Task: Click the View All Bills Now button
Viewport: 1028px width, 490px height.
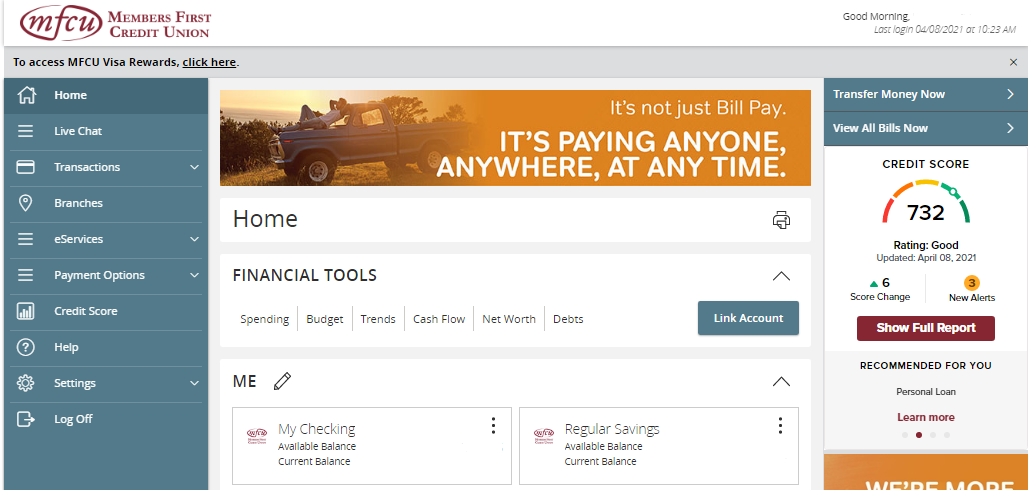Action: [926, 129]
